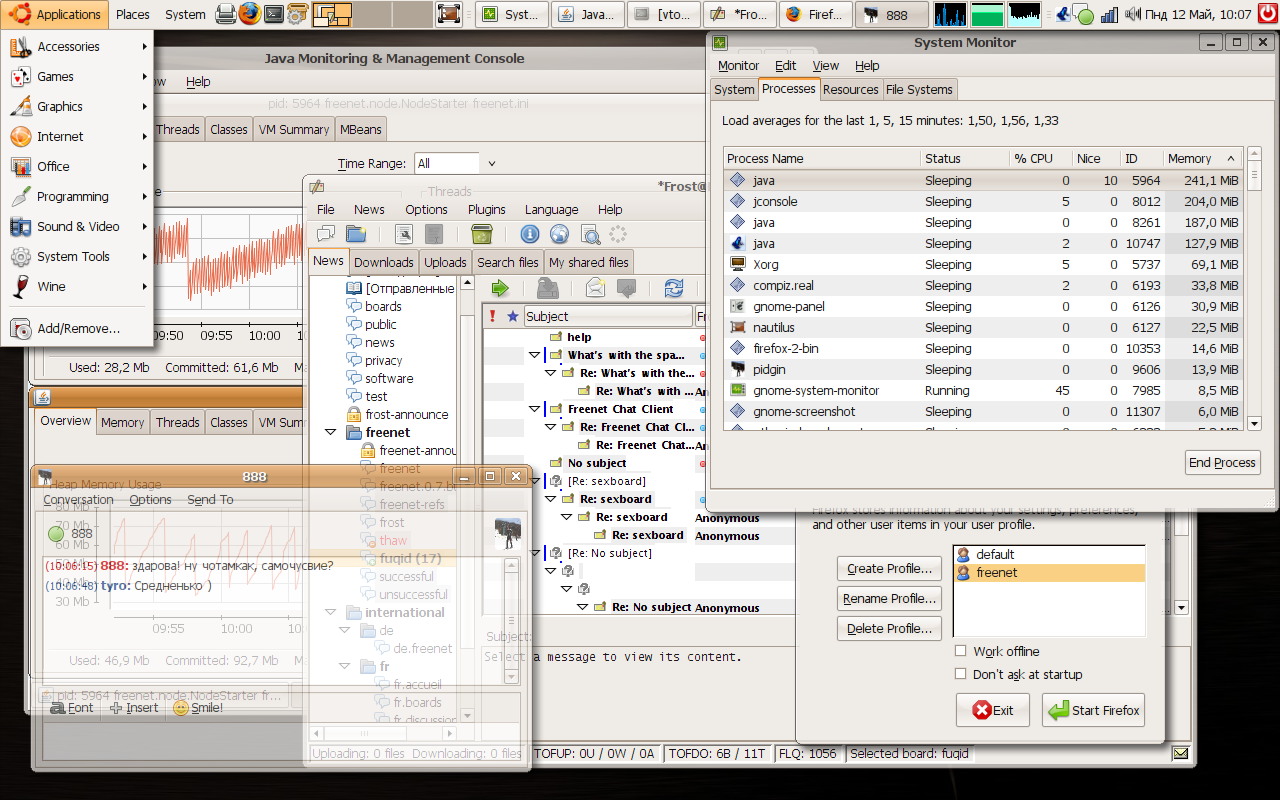Image resolution: width=1280 pixels, height=800 pixels.
Task: Click the new folder icon in Frost toolbar
Action: [356, 234]
